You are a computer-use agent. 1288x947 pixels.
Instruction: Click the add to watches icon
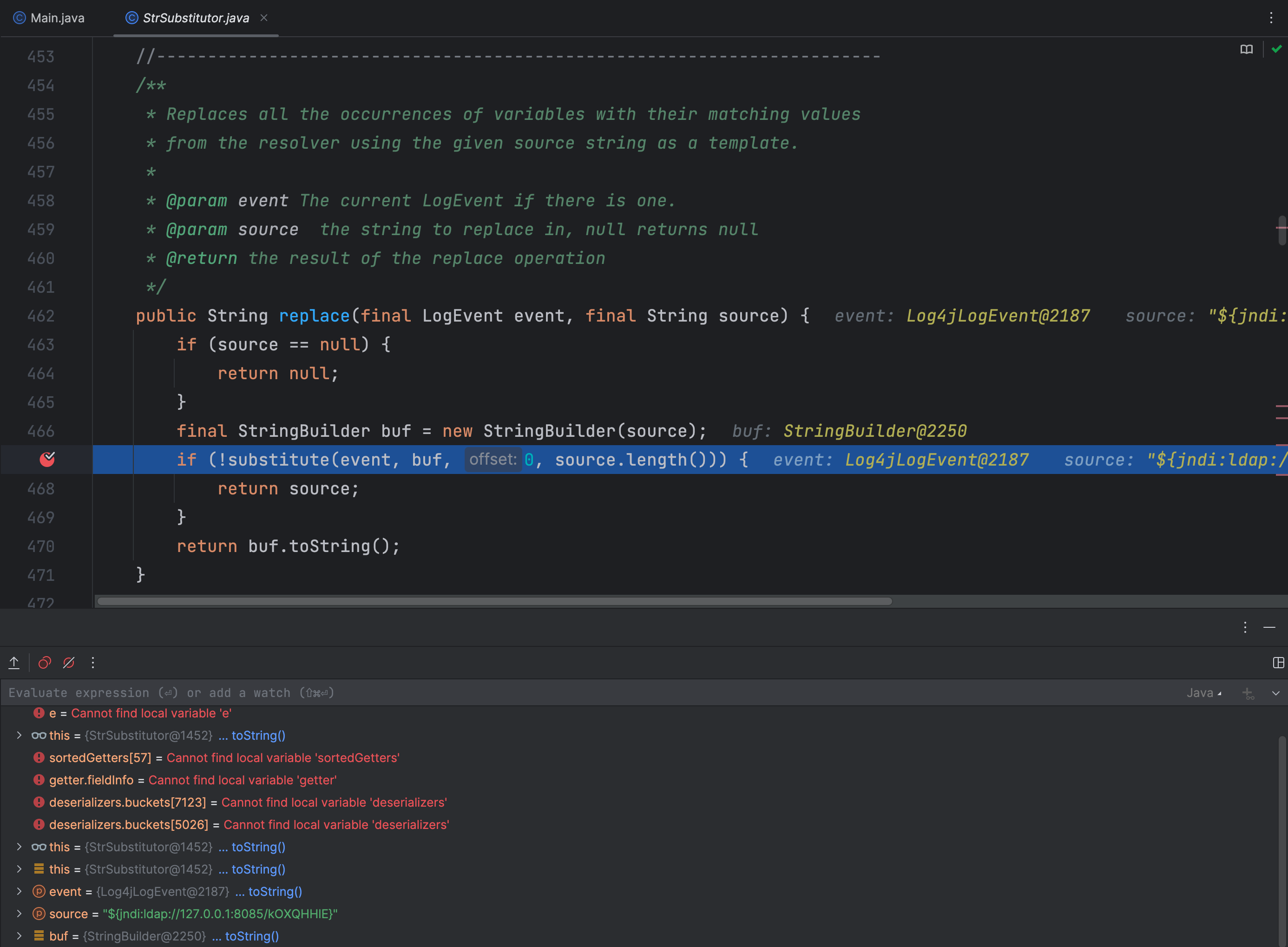click(1248, 693)
